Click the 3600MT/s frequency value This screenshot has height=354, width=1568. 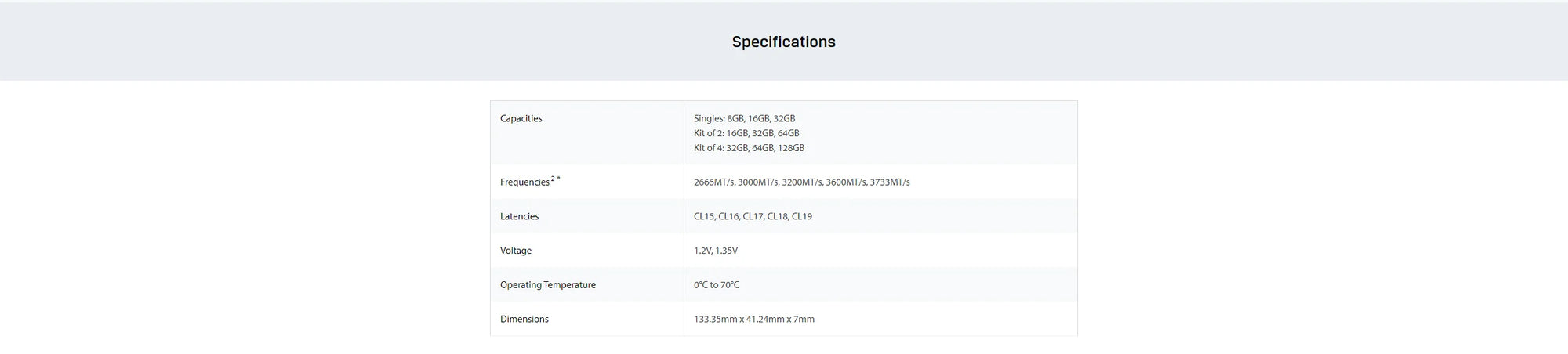(x=846, y=182)
